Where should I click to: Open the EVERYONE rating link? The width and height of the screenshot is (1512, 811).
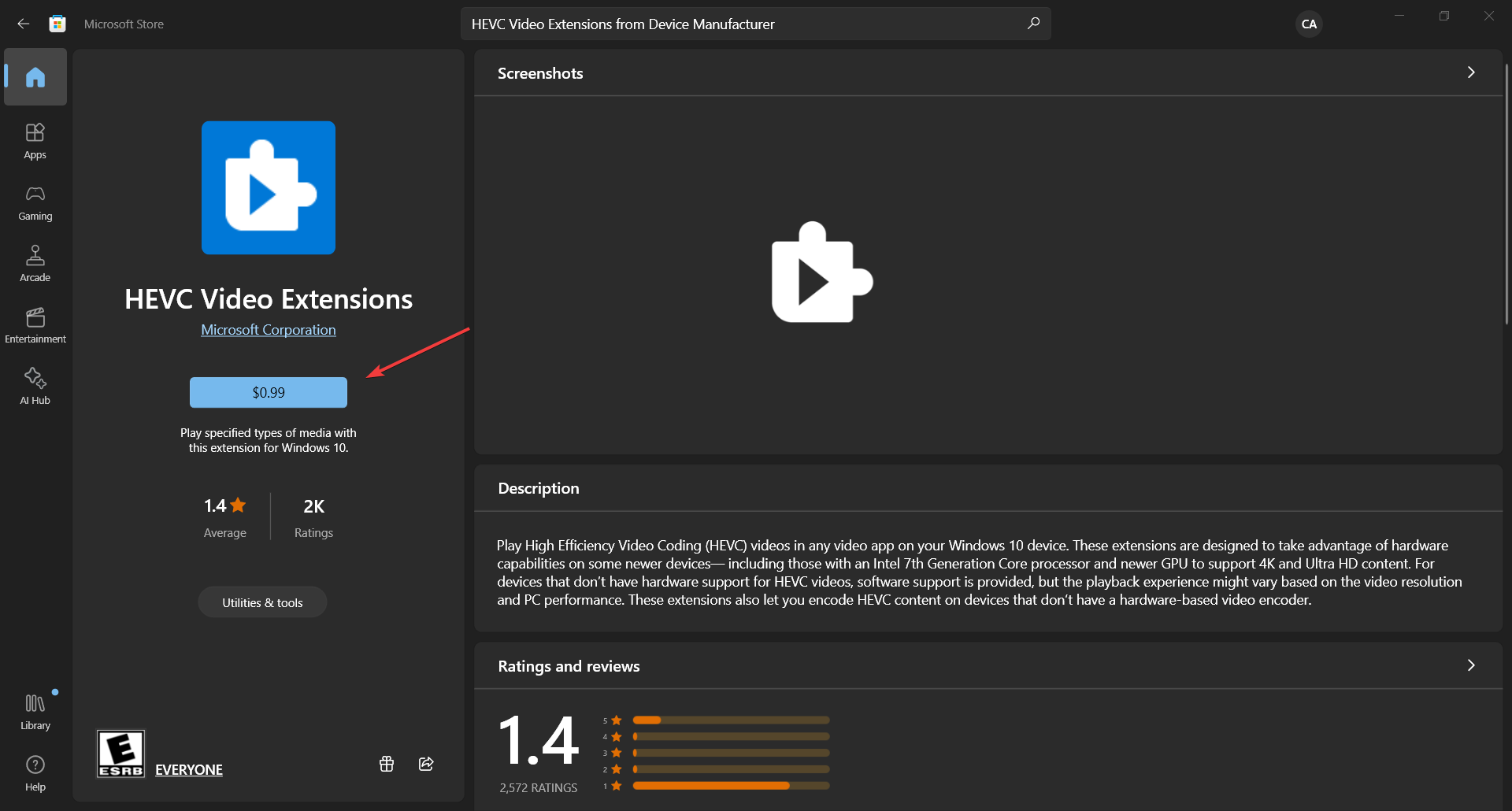(189, 769)
